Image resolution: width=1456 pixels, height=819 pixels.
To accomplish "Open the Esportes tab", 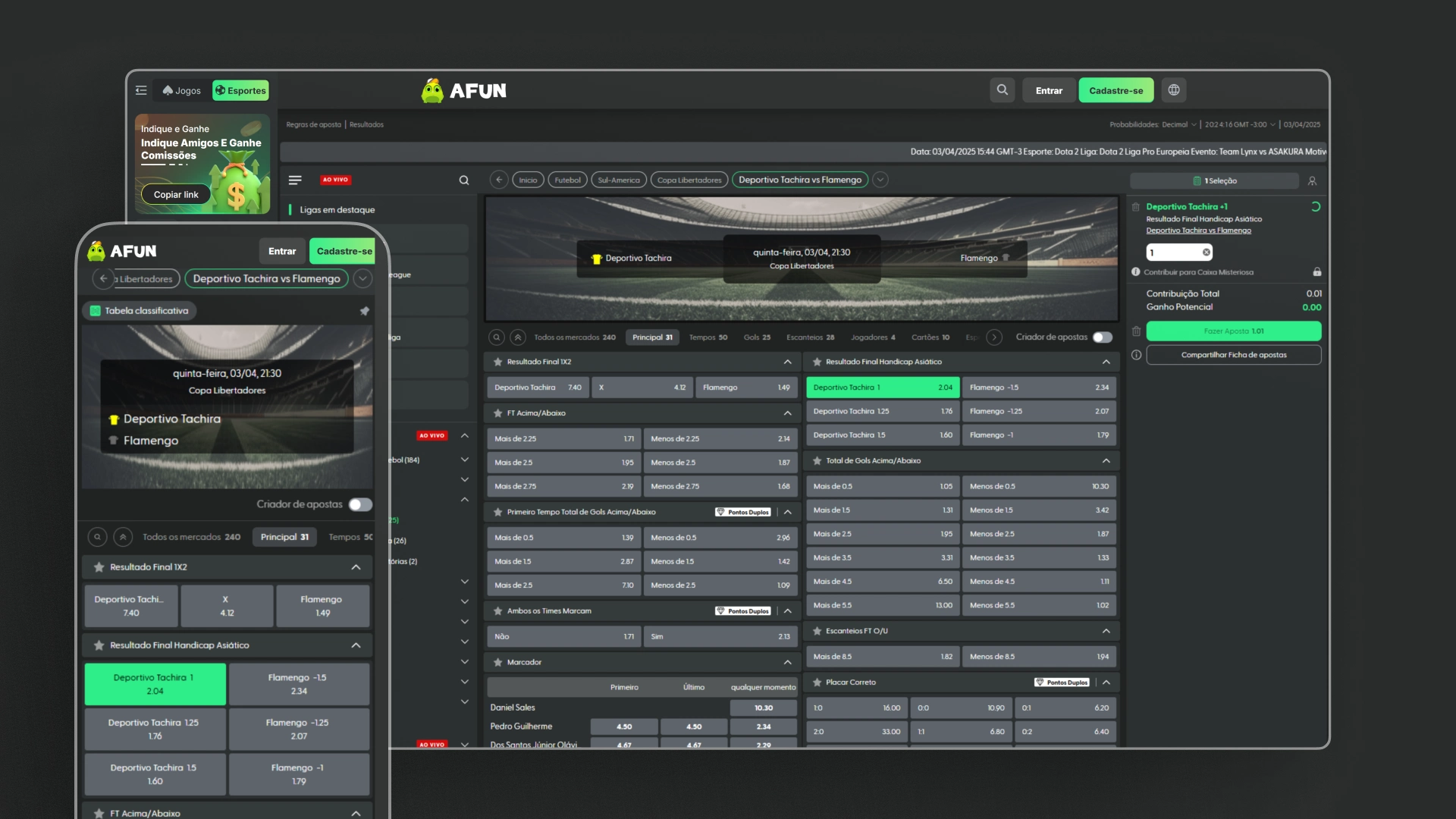I will pyautogui.click(x=241, y=90).
